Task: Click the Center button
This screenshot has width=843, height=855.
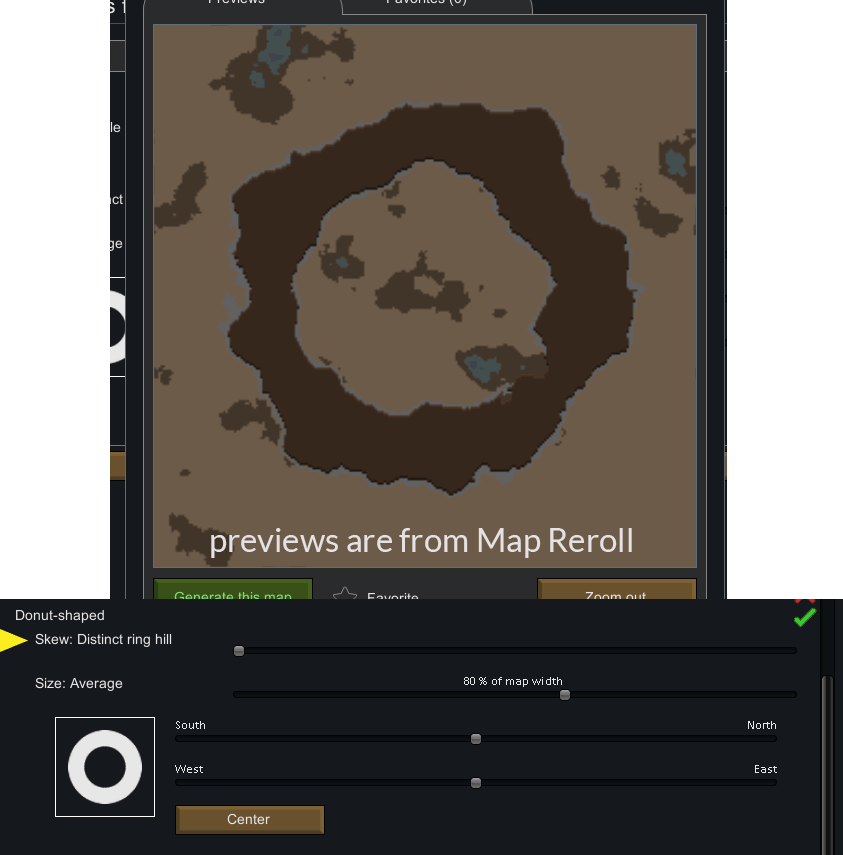Action: tap(250, 820)
